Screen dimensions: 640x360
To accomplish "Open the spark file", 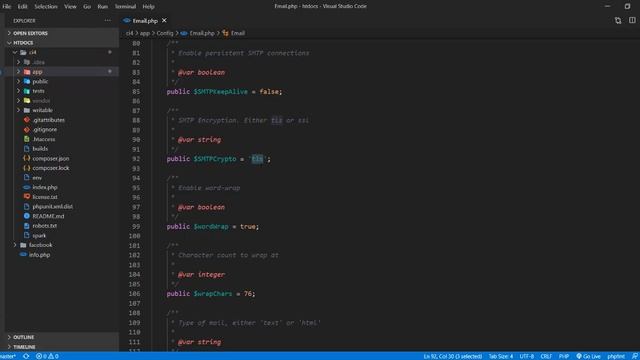I will pos(39,236).
